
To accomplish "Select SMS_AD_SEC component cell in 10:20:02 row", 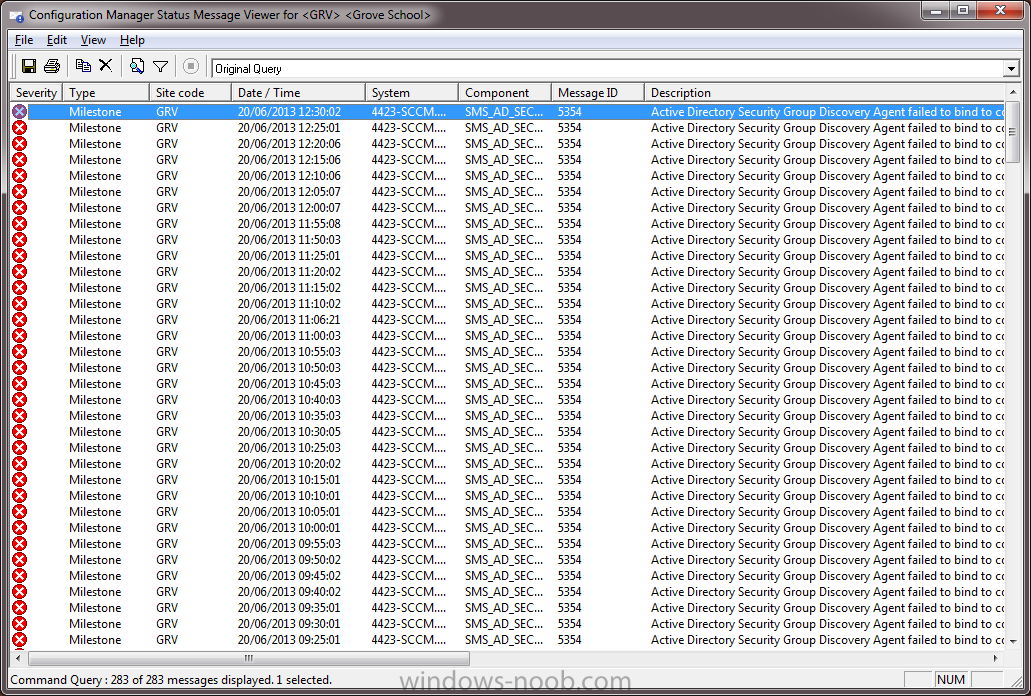I will coord(504,463).
